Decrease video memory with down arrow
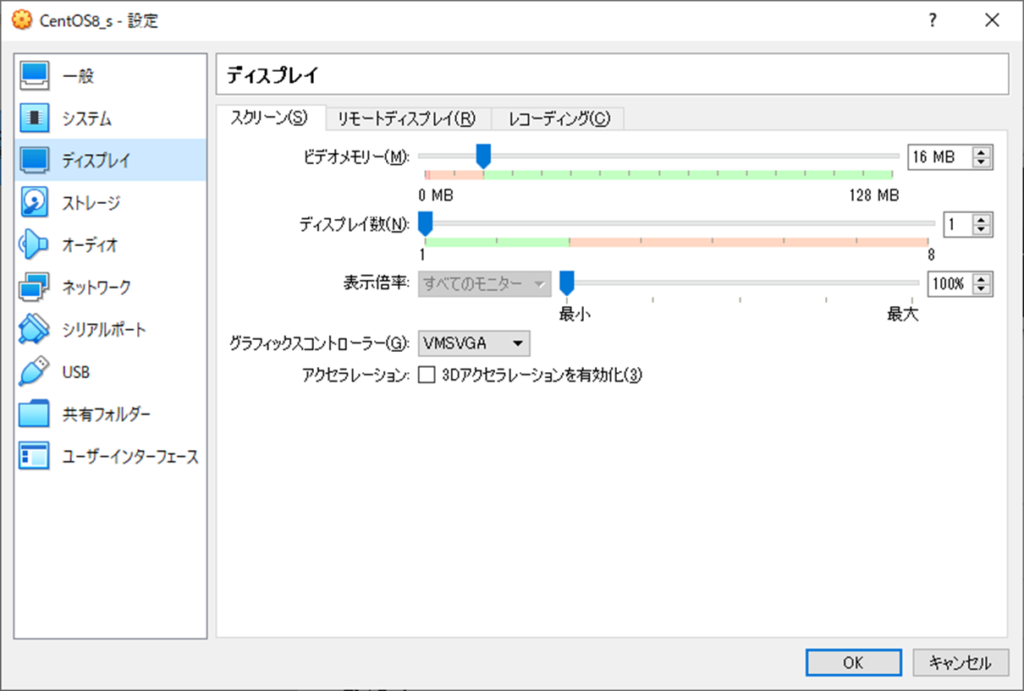 click(981, 162)
